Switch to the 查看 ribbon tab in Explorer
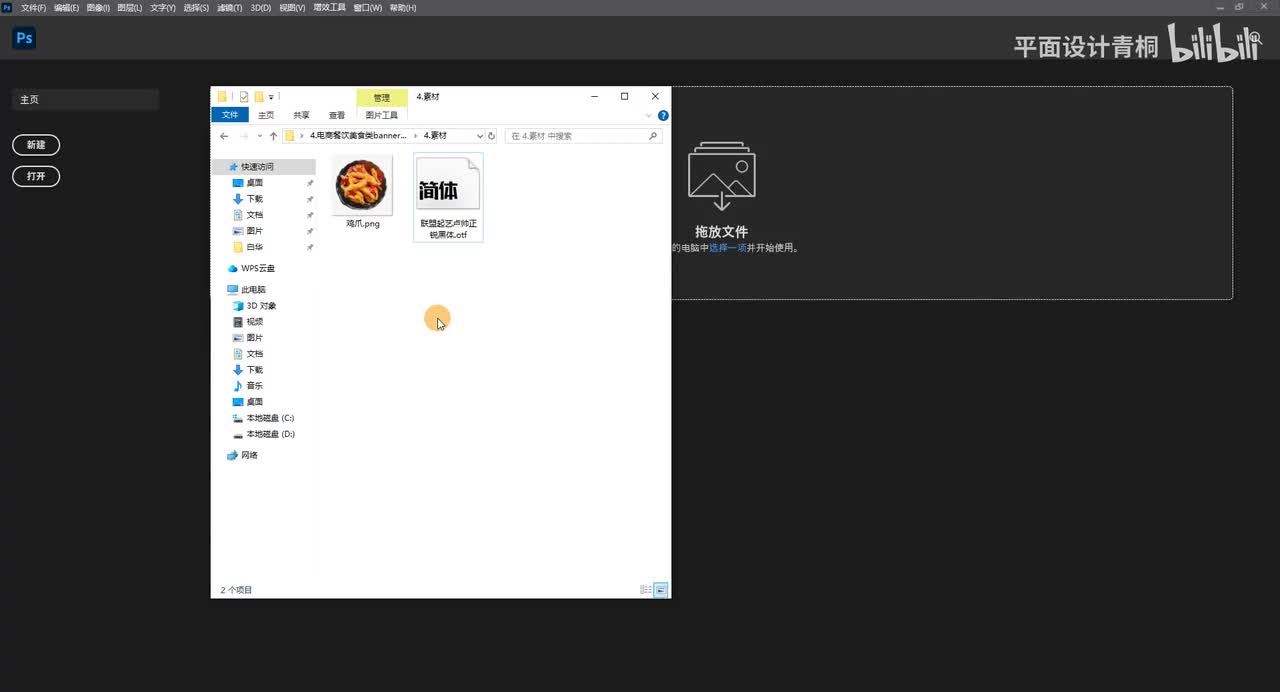Viewport: 1280px width, 692px height. pos(337,115)
